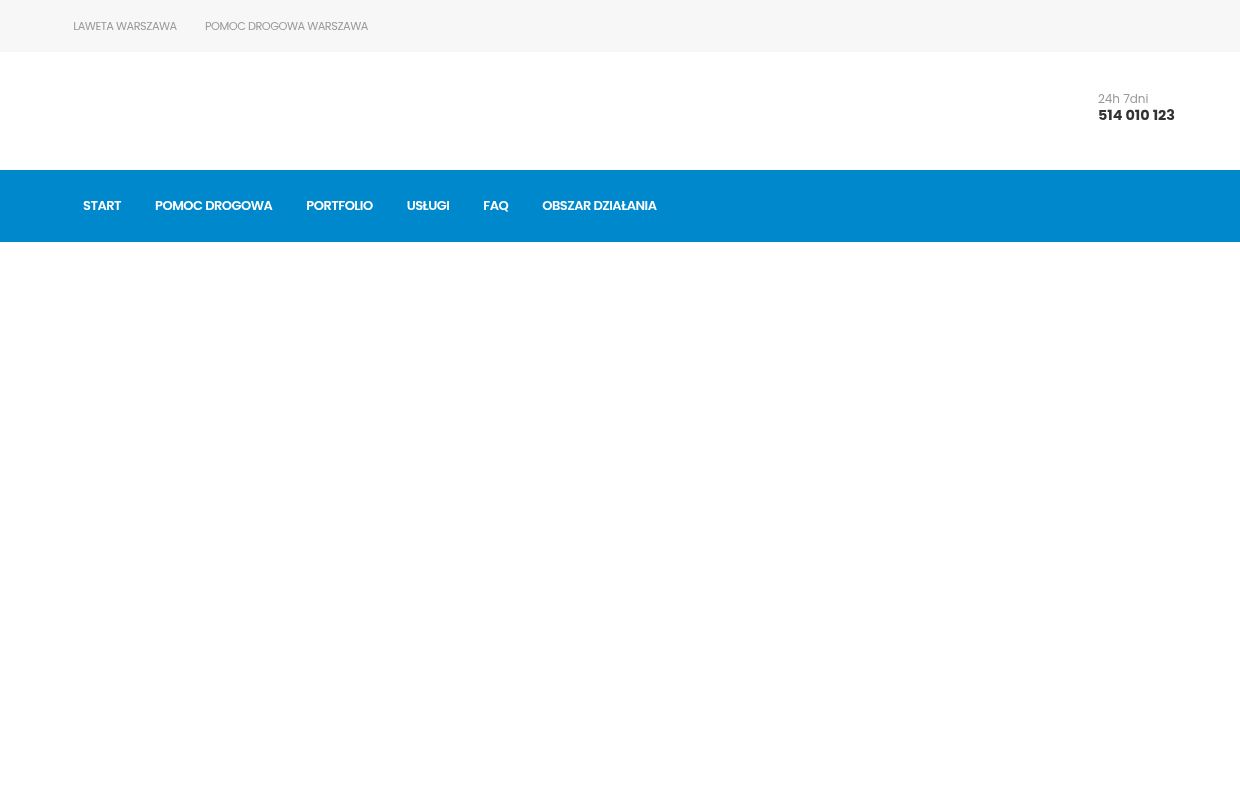Open the START menu item

(x=102, y=206)
